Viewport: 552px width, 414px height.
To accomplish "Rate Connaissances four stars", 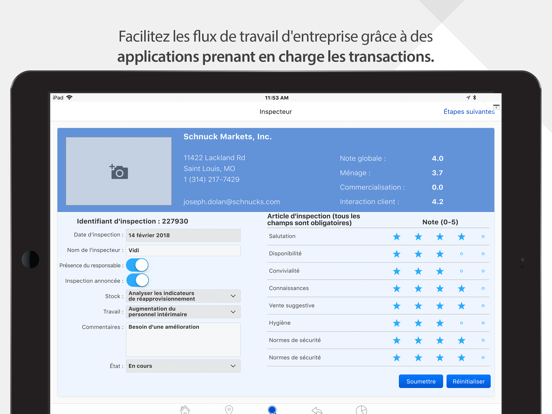I will [462, 289].
